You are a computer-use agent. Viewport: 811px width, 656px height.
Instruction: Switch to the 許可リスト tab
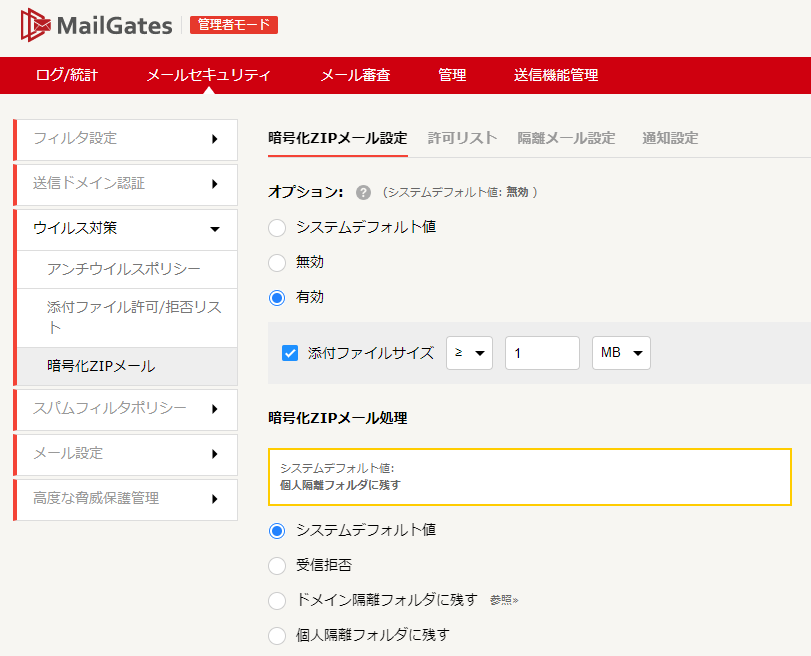pos(462,138)
